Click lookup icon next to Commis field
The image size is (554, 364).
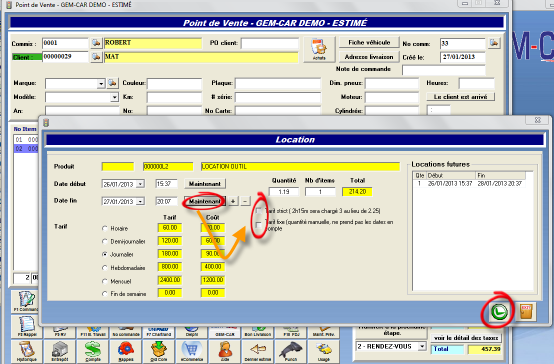(x=96, y=43)
